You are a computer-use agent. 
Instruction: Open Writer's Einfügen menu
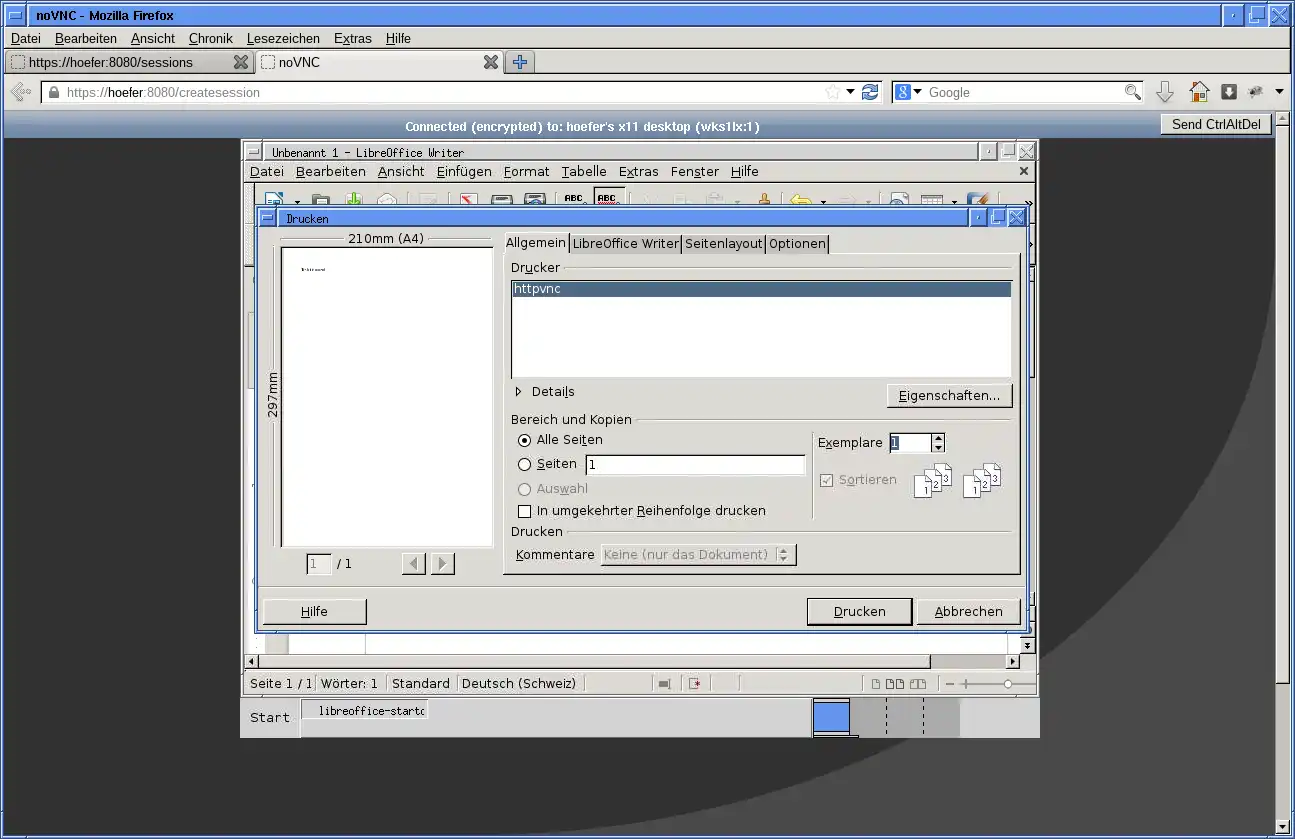[x=464, y=171]
